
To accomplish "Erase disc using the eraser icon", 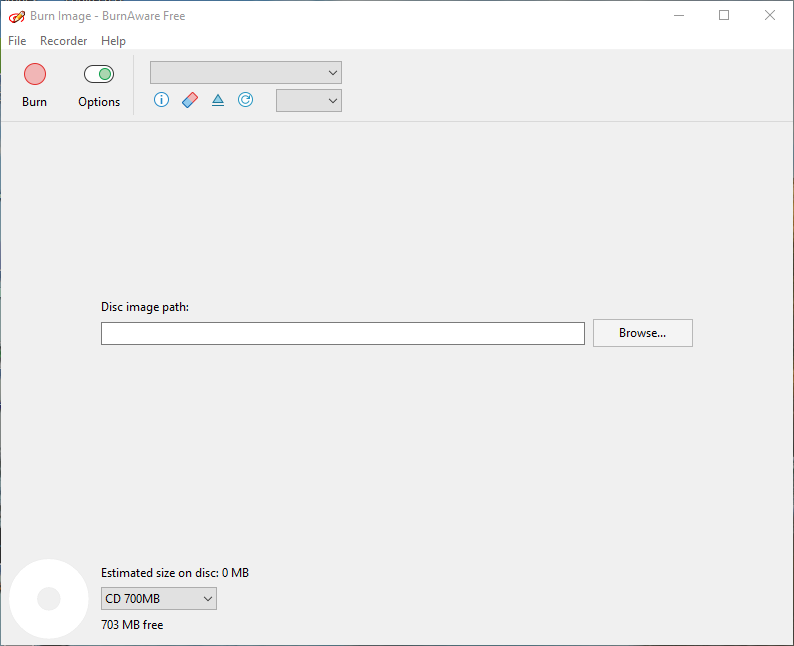I will click(190, 100).
